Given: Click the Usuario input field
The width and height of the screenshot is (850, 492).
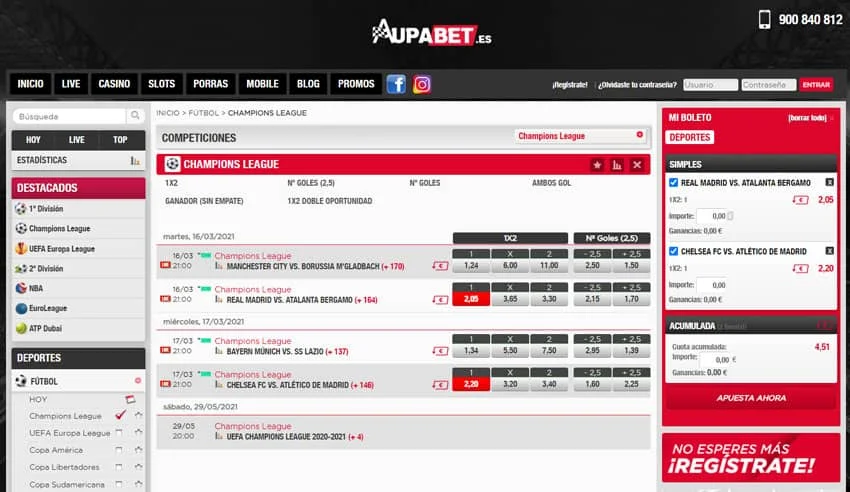Looking at the screenshot, I should point(710,85).
